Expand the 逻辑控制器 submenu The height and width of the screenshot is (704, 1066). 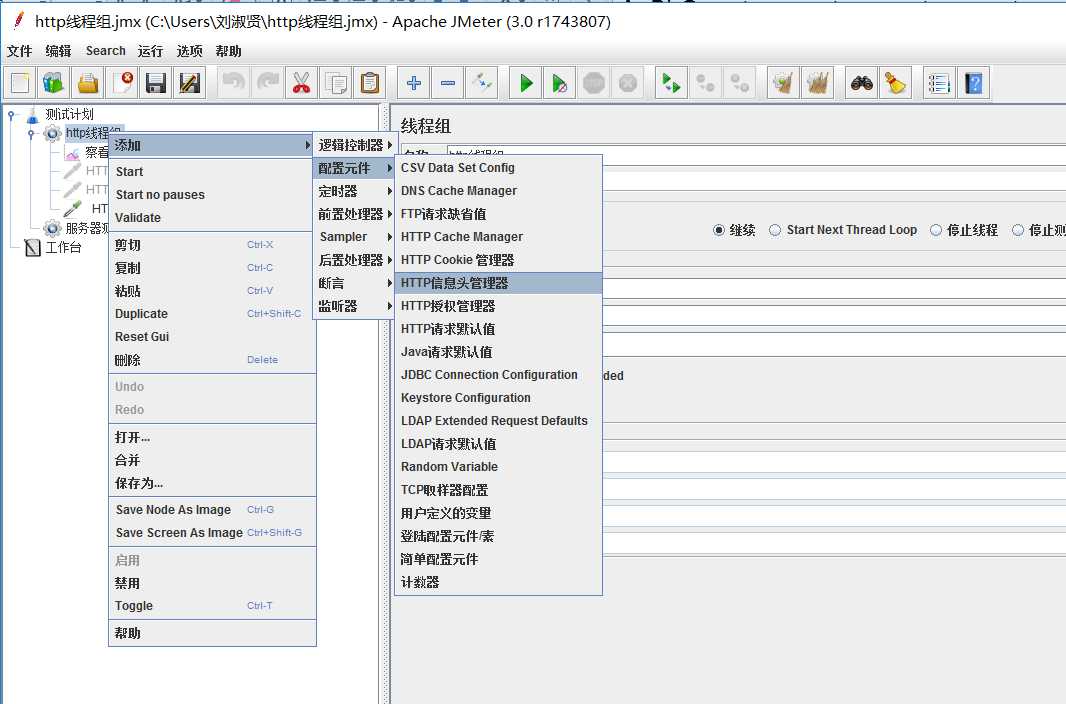point(354,145)
